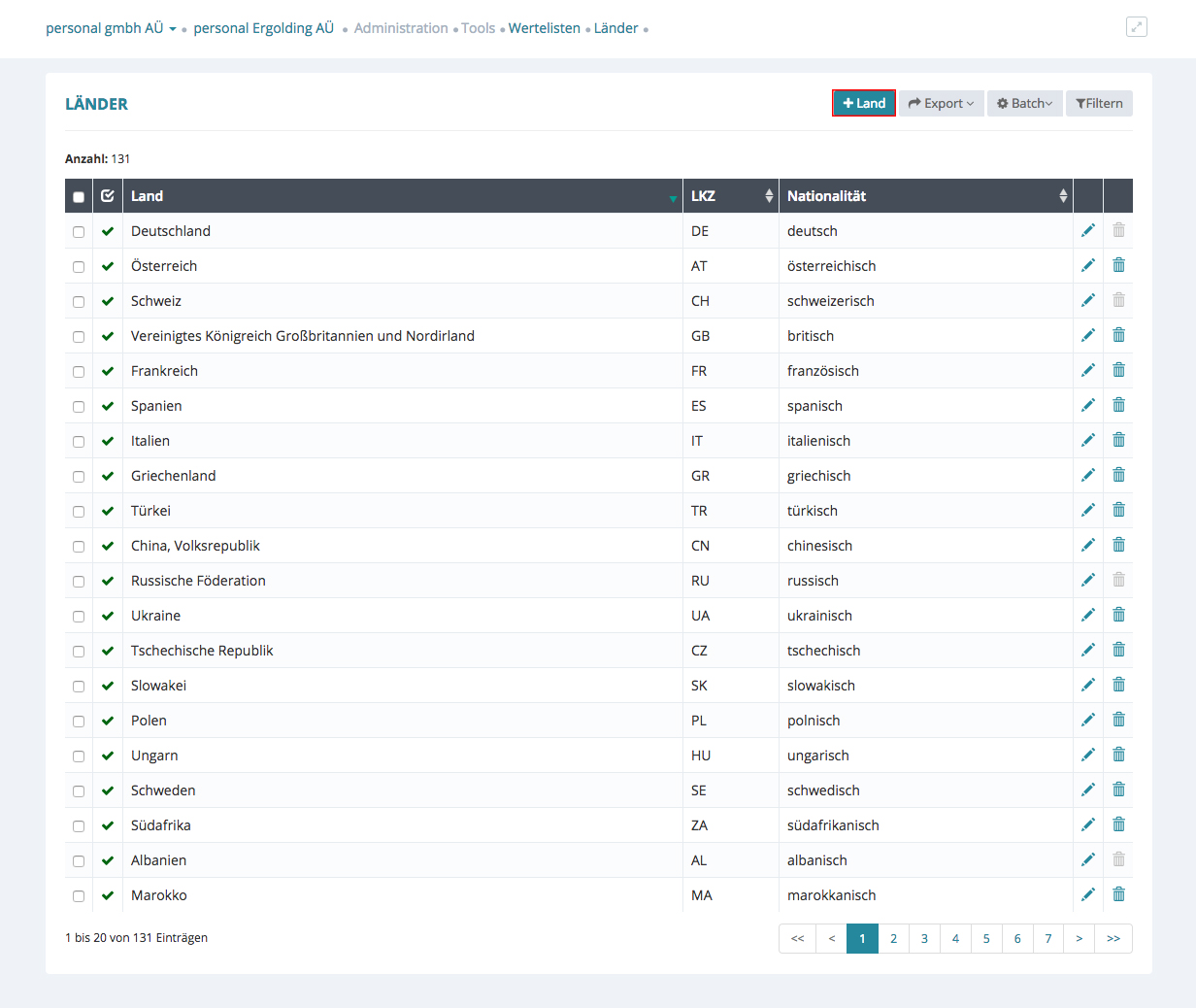Delete the Frankreich row via trash icon
Image resolution: width=1196 pixels, height=1008 pixels.
click(1118, 370)
